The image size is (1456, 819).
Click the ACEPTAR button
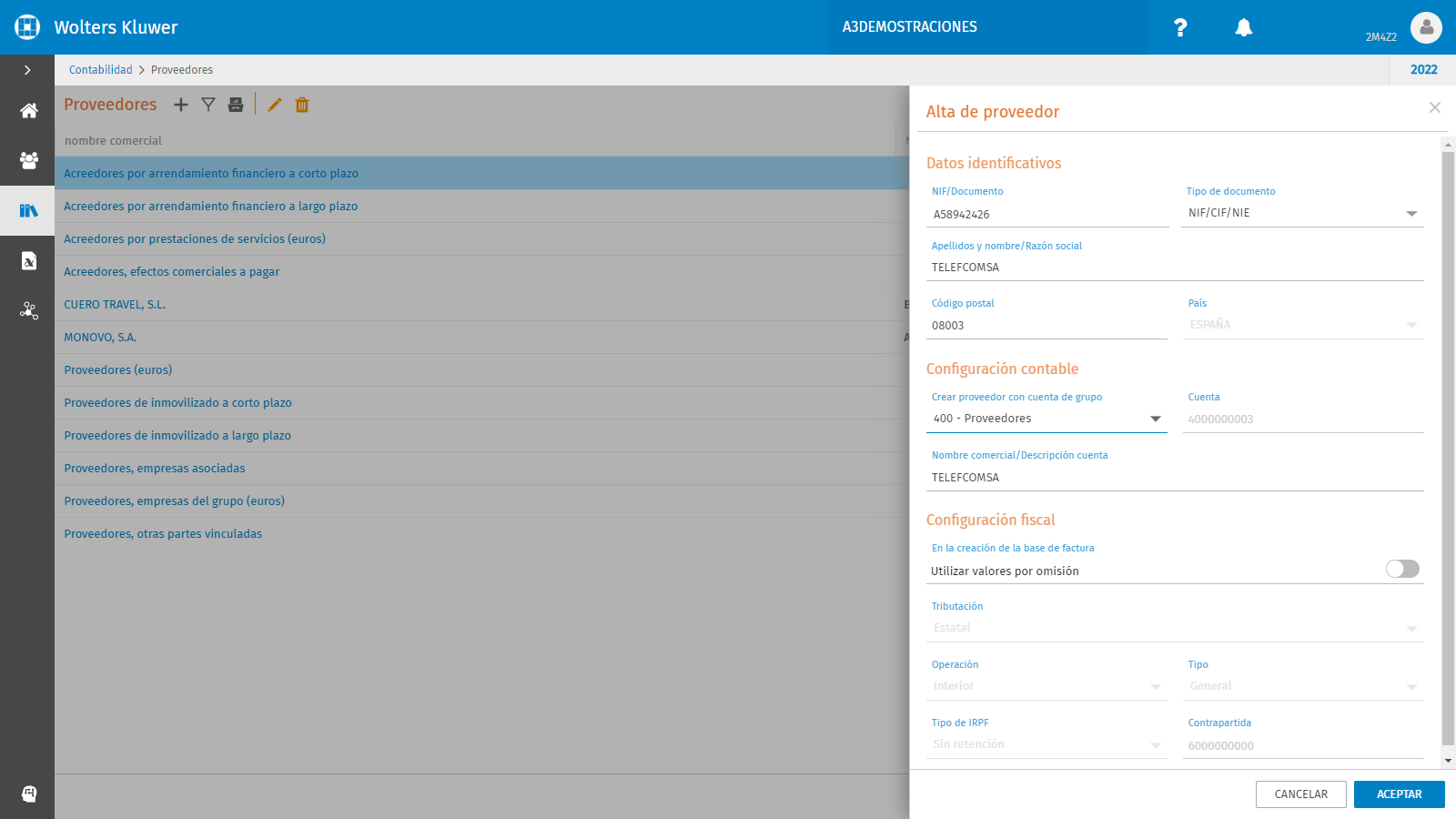(x=1399, y=794)
